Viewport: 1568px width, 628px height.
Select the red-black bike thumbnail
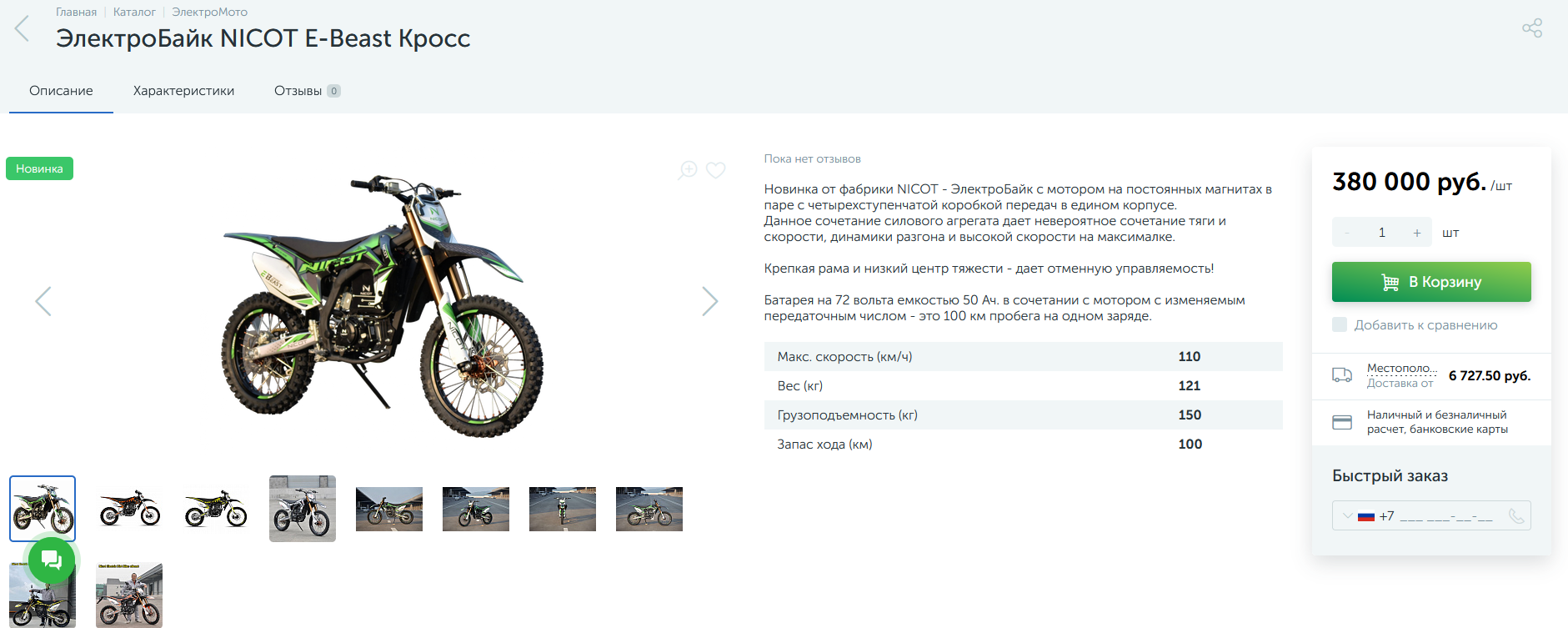pos(129,509)
